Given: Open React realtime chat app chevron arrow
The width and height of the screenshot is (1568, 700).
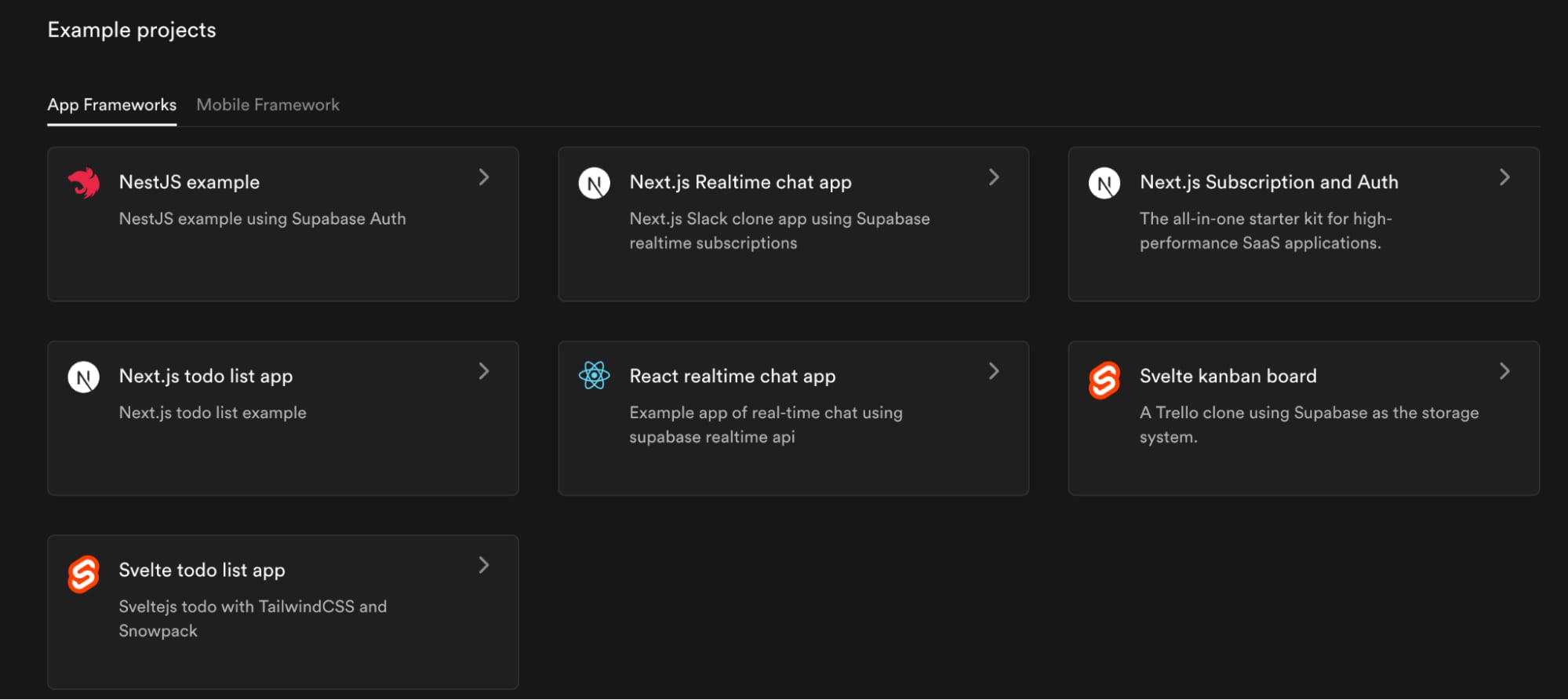Looking at the screenshot, I should [994, 371].
